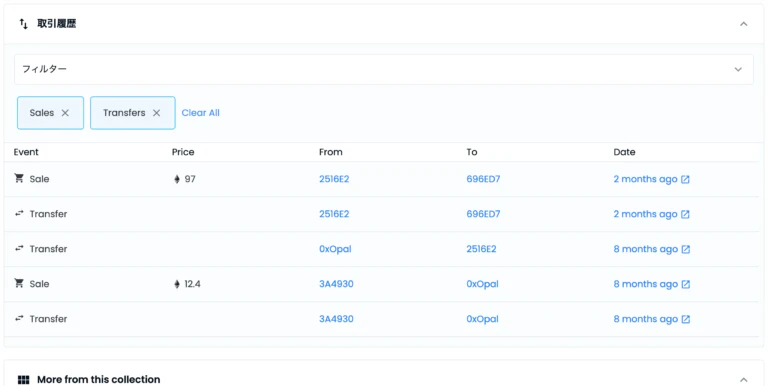Open From address 2516E2 in 97 Sale row
768x386 pixels.
pos(334,179)
